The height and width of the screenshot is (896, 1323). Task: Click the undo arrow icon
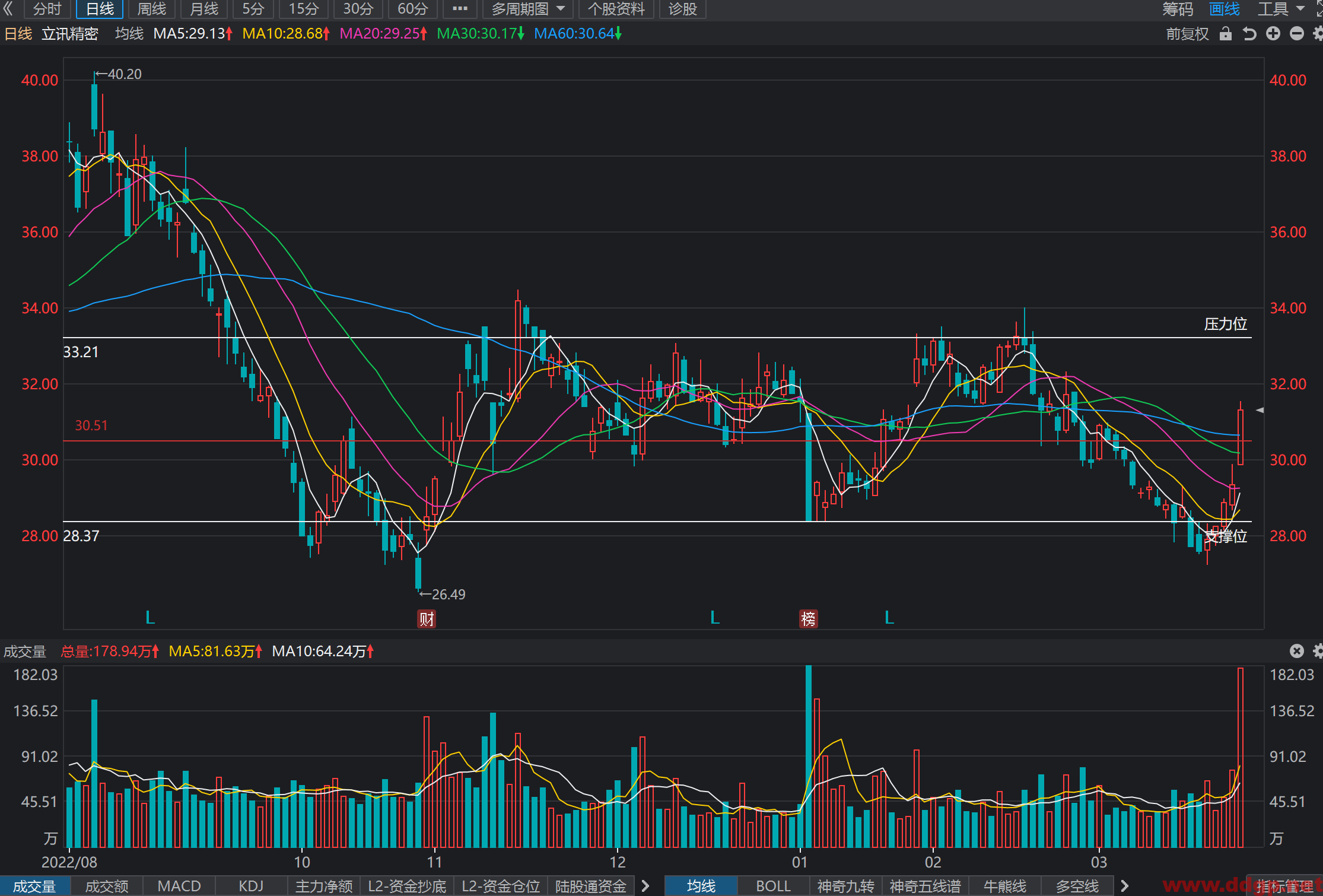click(x=1249, y=34)
